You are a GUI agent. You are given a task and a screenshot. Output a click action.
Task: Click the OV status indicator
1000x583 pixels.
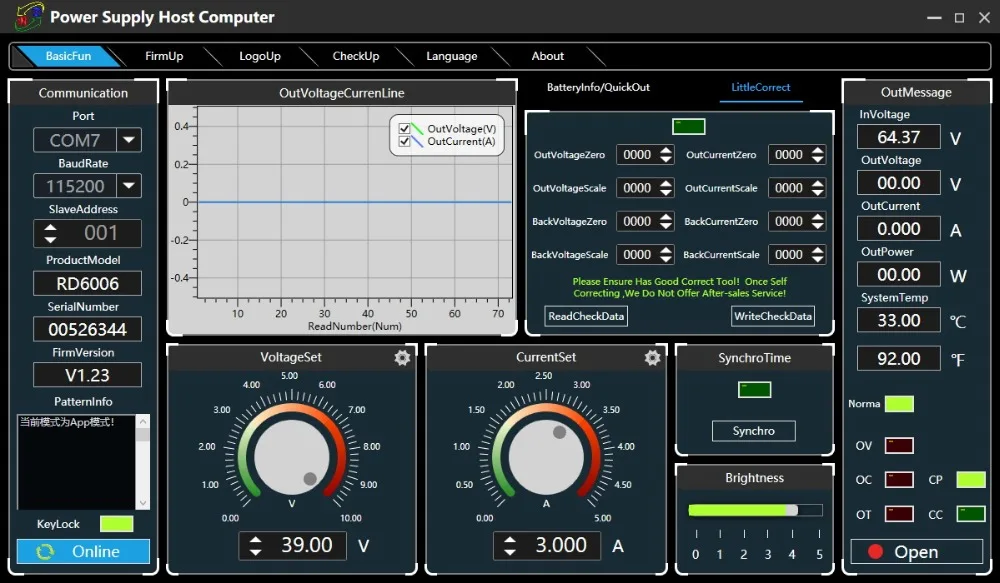(x=899, y=445)
